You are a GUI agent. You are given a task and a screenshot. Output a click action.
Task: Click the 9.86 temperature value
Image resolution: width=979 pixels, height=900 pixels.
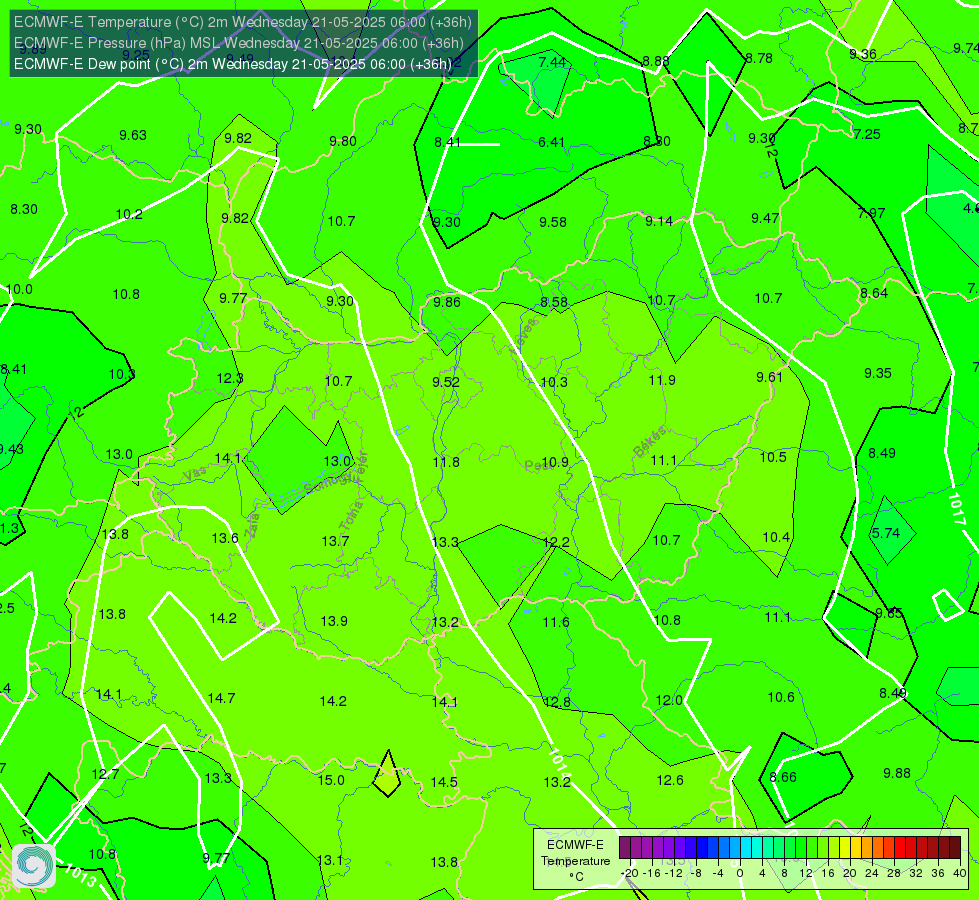point(447,302)
